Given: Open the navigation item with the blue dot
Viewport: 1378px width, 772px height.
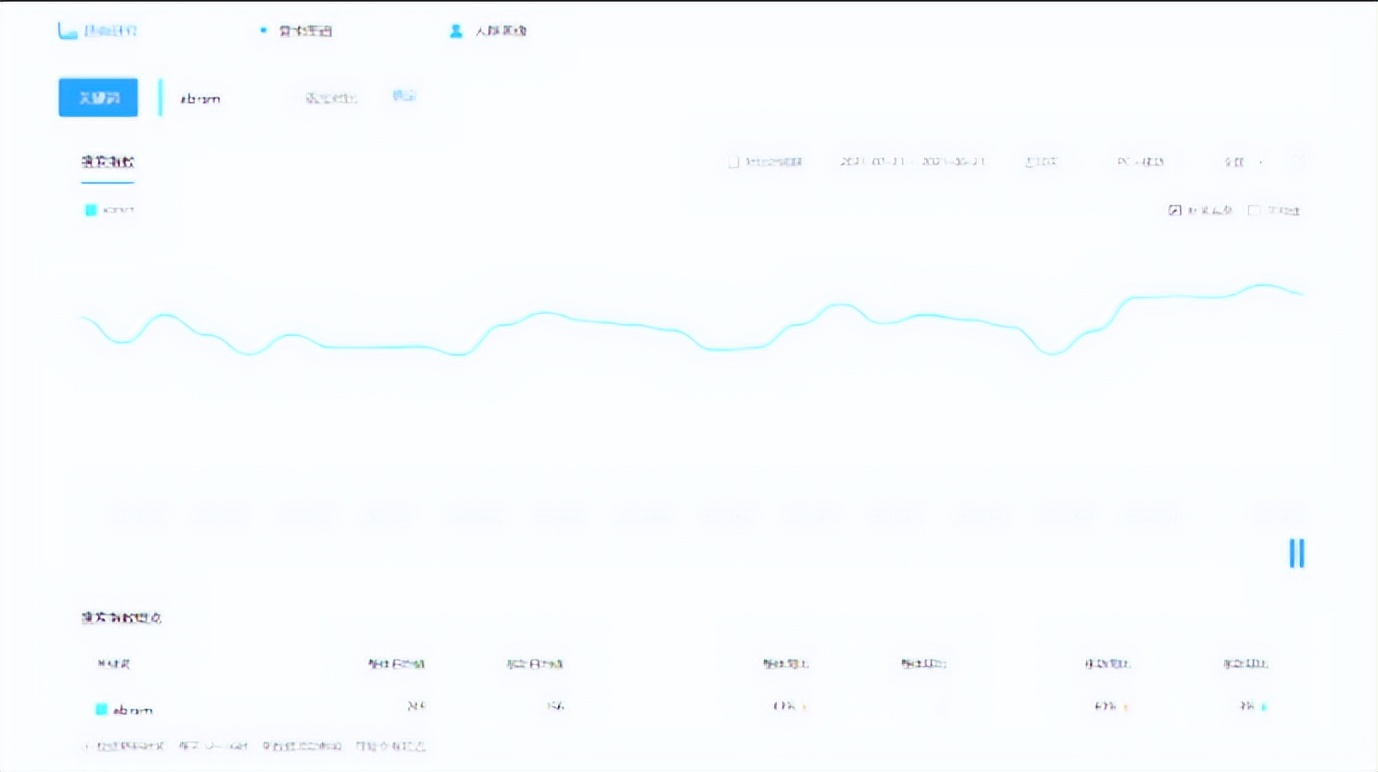Looking at the screenshot, I should 295,31.
